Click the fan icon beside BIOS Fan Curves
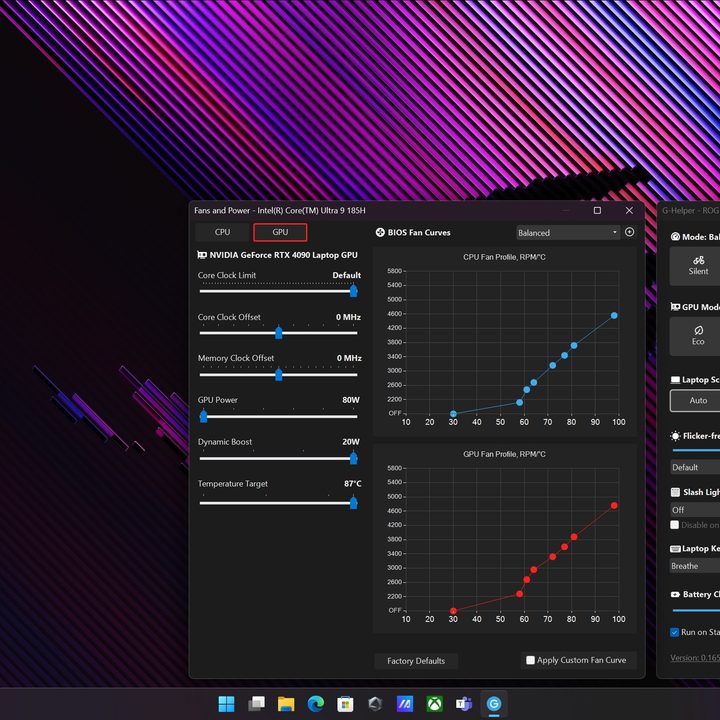Screen dimensions: 720x720 380,232
